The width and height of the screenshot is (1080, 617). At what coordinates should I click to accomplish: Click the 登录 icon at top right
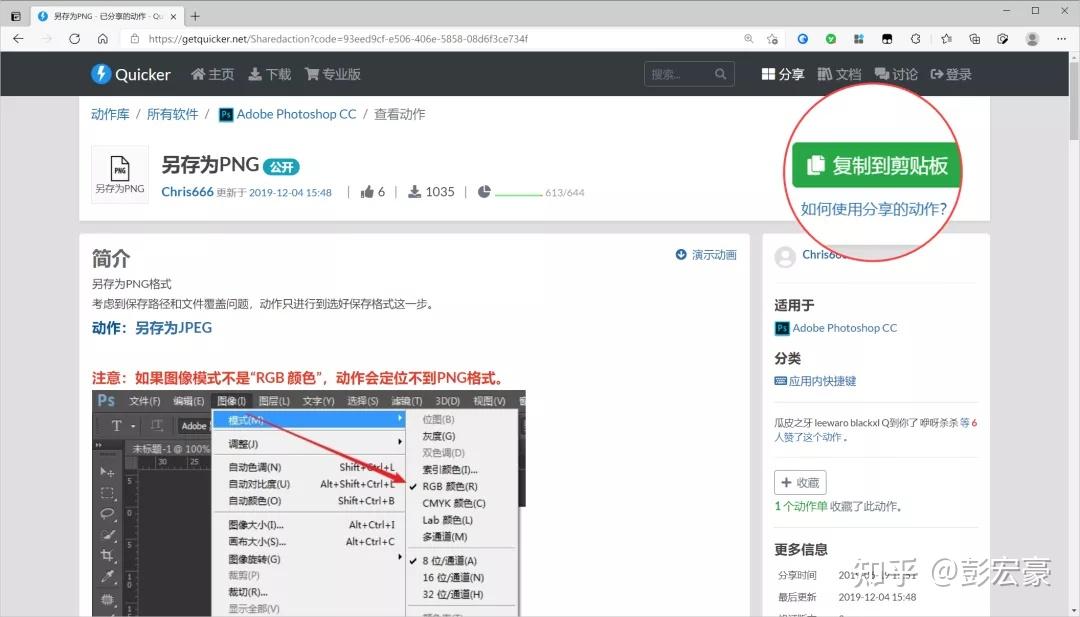pyautogui.click(x=936, y=73)
